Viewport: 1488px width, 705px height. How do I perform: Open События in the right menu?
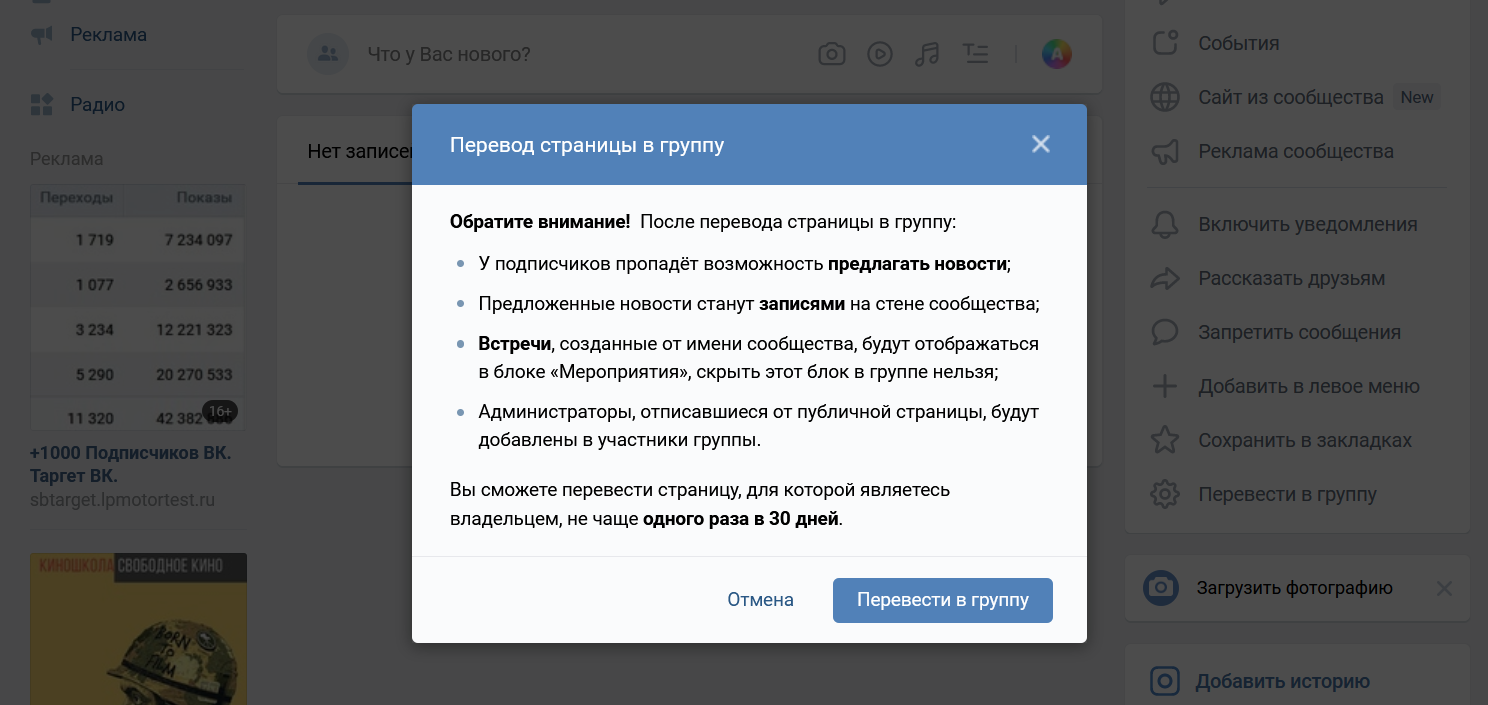[1239, 43]
